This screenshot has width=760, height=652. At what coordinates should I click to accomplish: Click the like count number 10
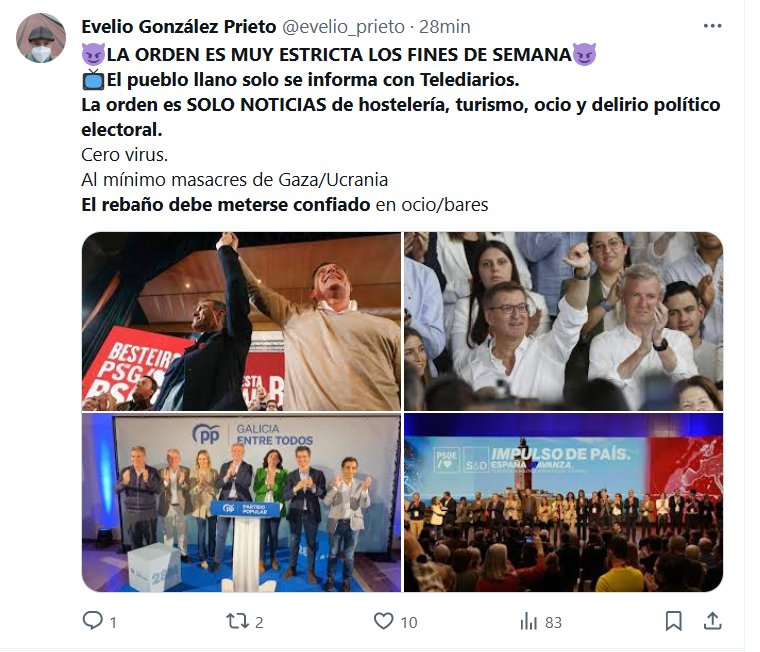[x=409, y=622]
